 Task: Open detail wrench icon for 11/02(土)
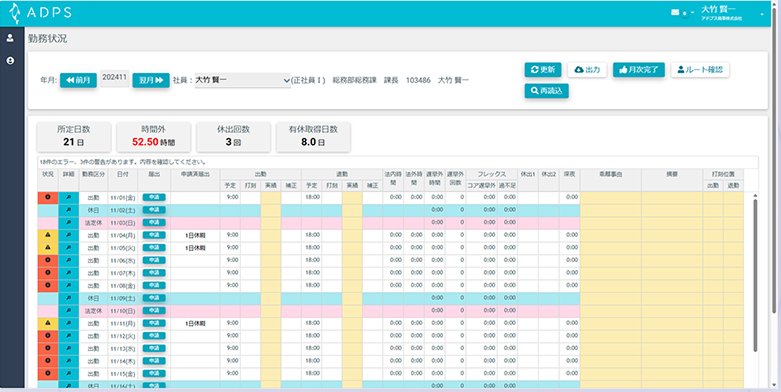(x=68, y=210)
